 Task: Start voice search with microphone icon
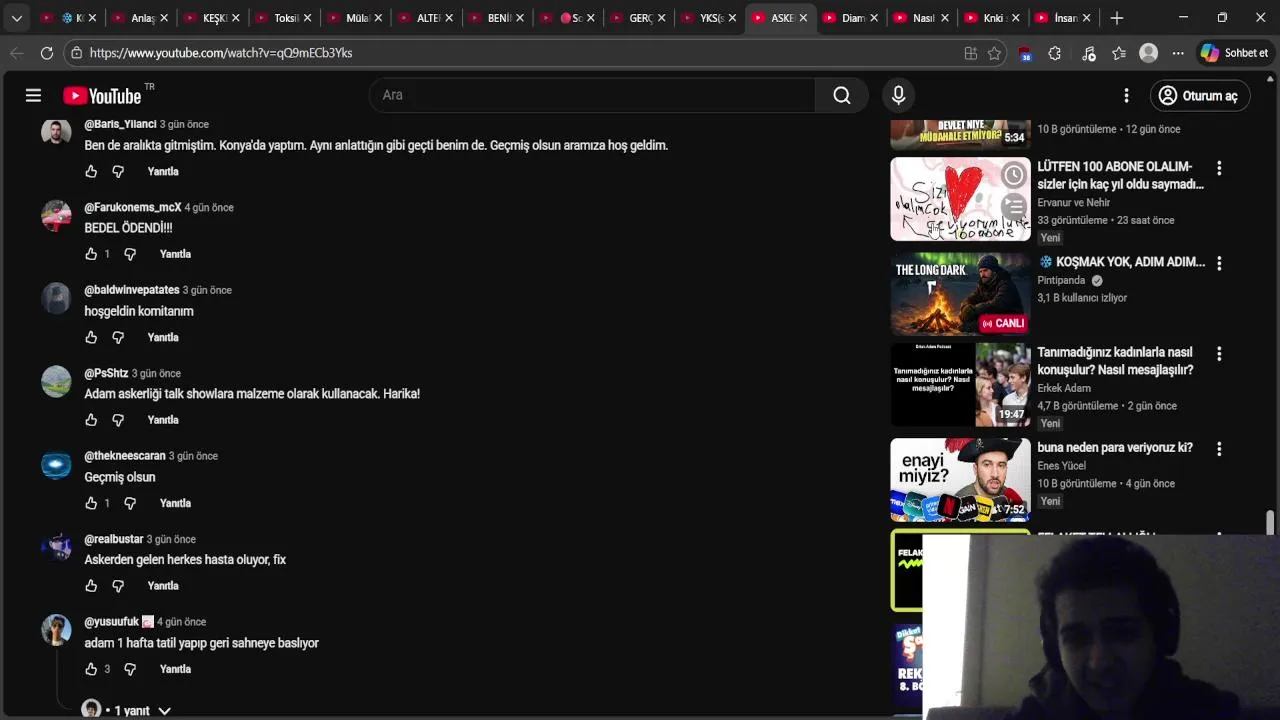point(898,95)
